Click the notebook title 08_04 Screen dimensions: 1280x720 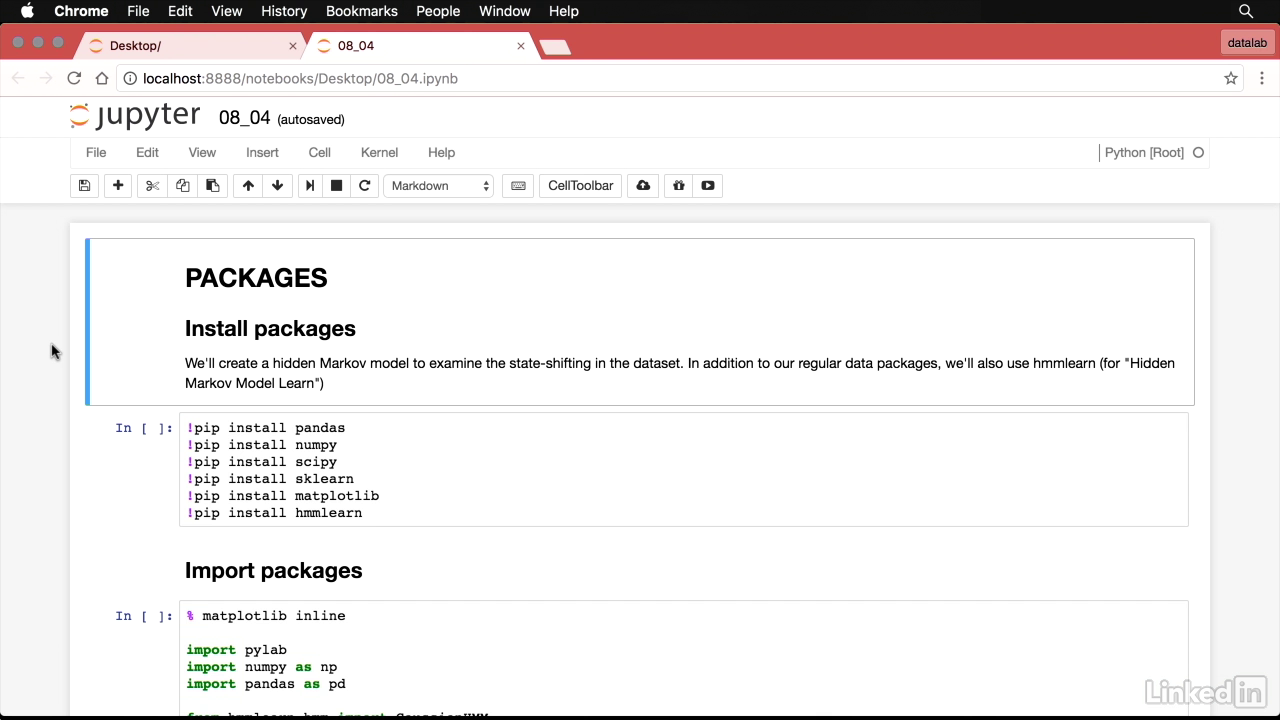[244, 118]
